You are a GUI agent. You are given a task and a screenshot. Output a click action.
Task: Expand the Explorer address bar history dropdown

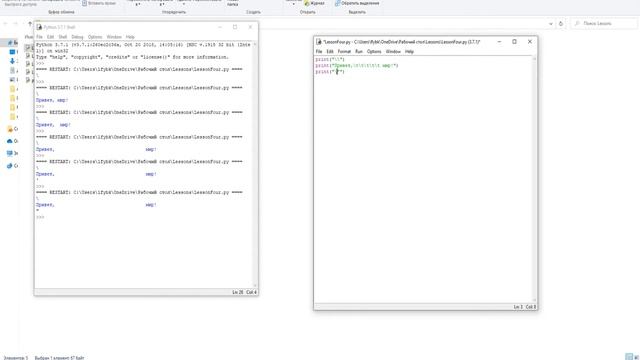pyautogui.click(x=551, y=24)
